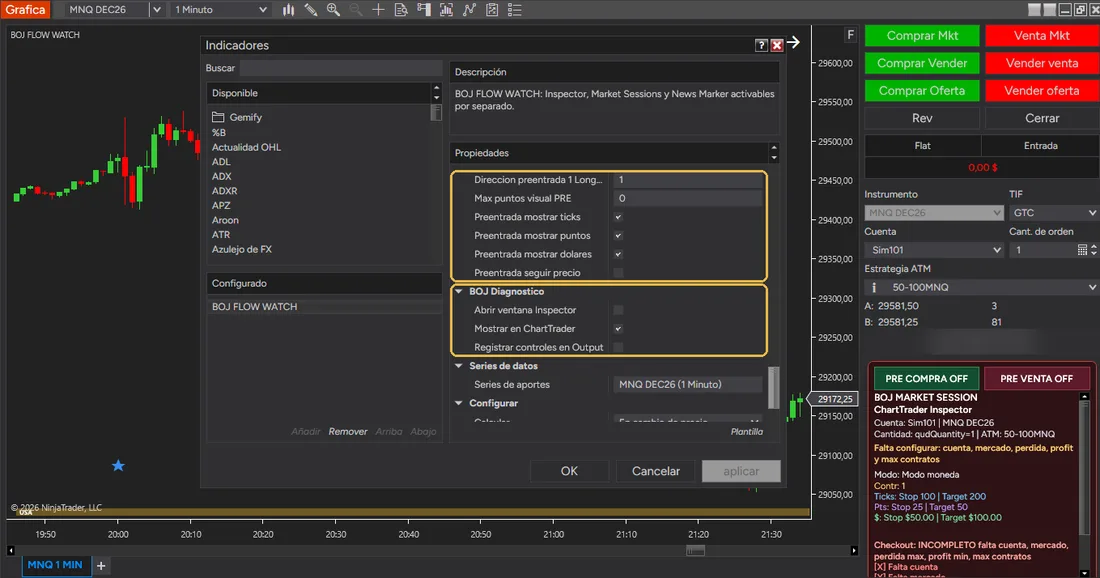Focus the Buscar search field

coord(341,68)
